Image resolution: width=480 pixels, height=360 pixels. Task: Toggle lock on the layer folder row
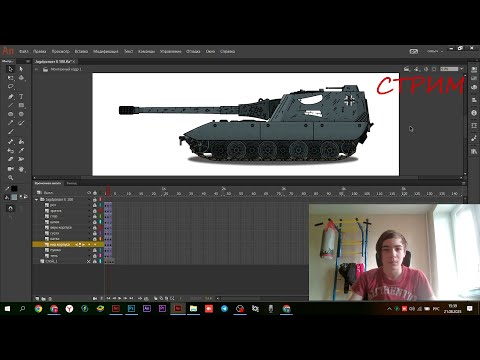[95, 200]
